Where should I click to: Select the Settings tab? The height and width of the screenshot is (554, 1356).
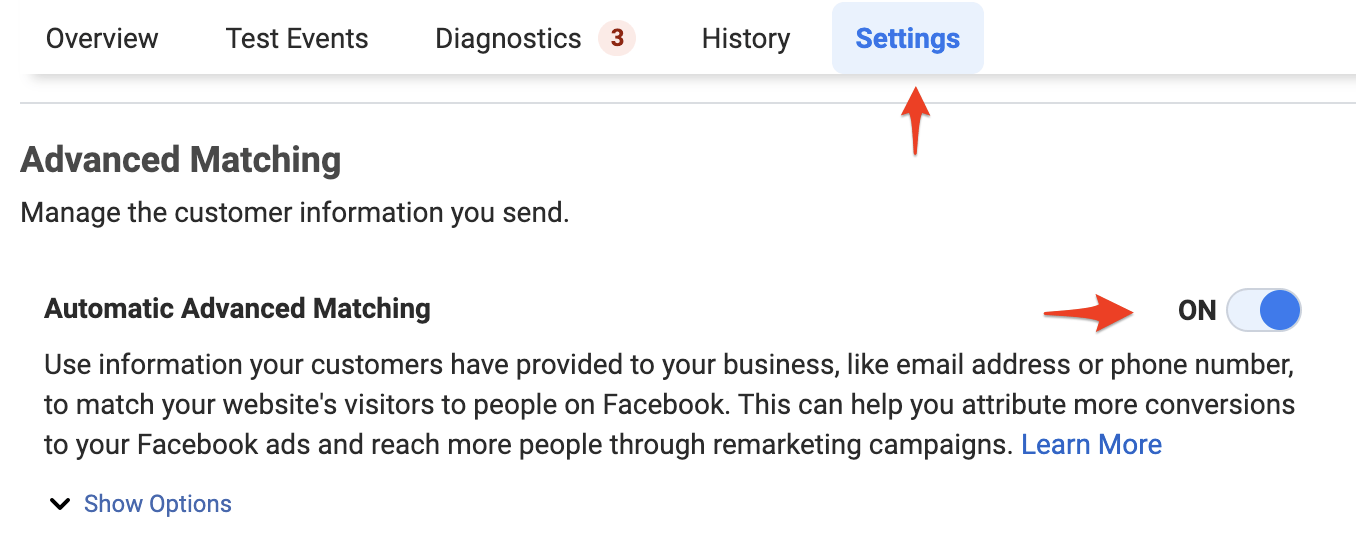pos(907,39)
